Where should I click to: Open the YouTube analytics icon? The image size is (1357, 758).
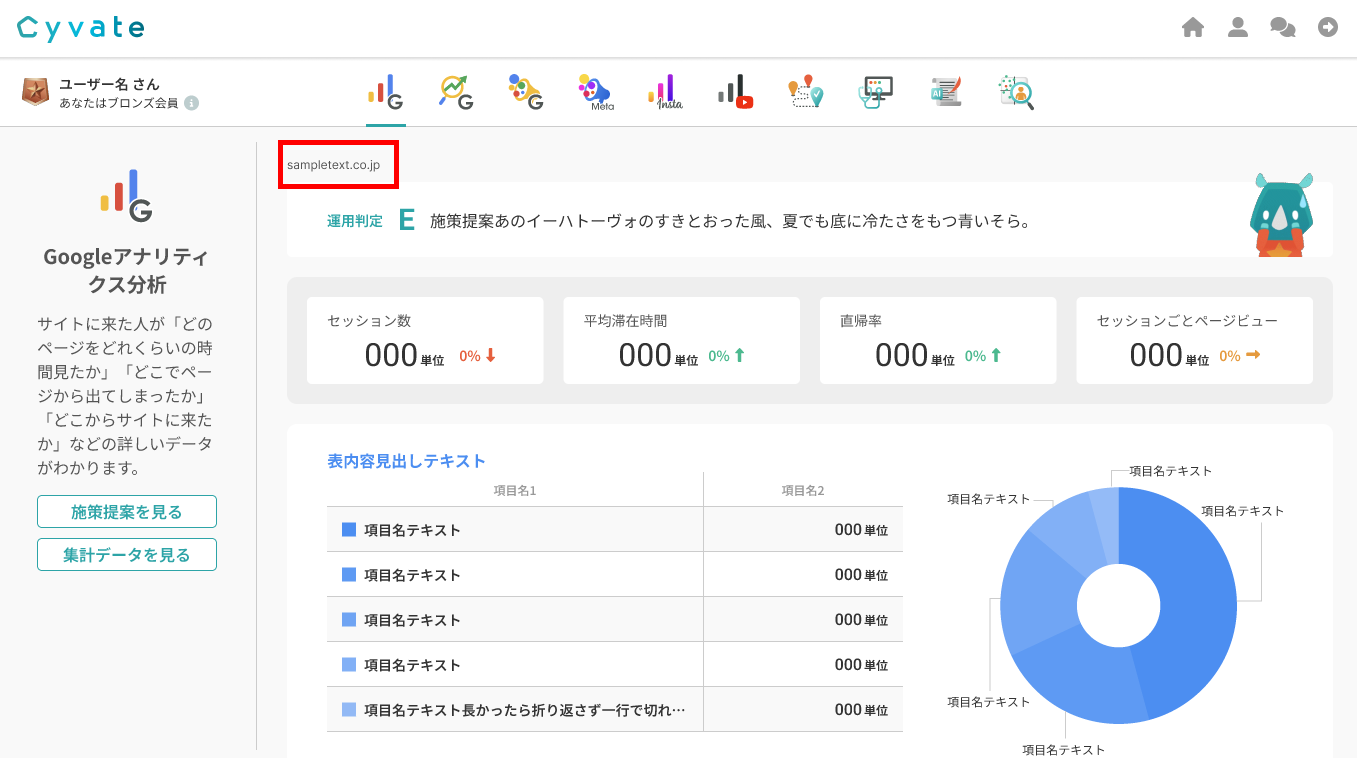pyautogui.click(x=735, y=92)
